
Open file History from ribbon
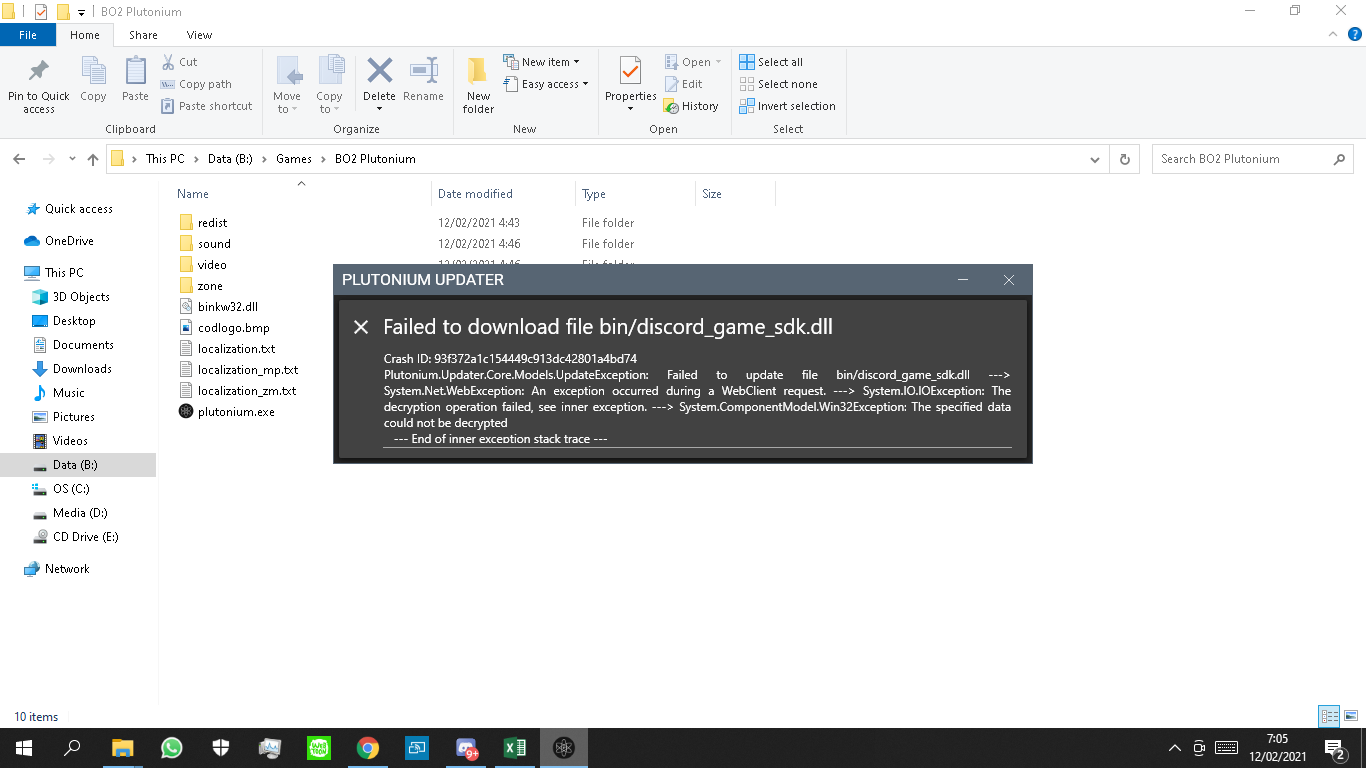[691, 106]
